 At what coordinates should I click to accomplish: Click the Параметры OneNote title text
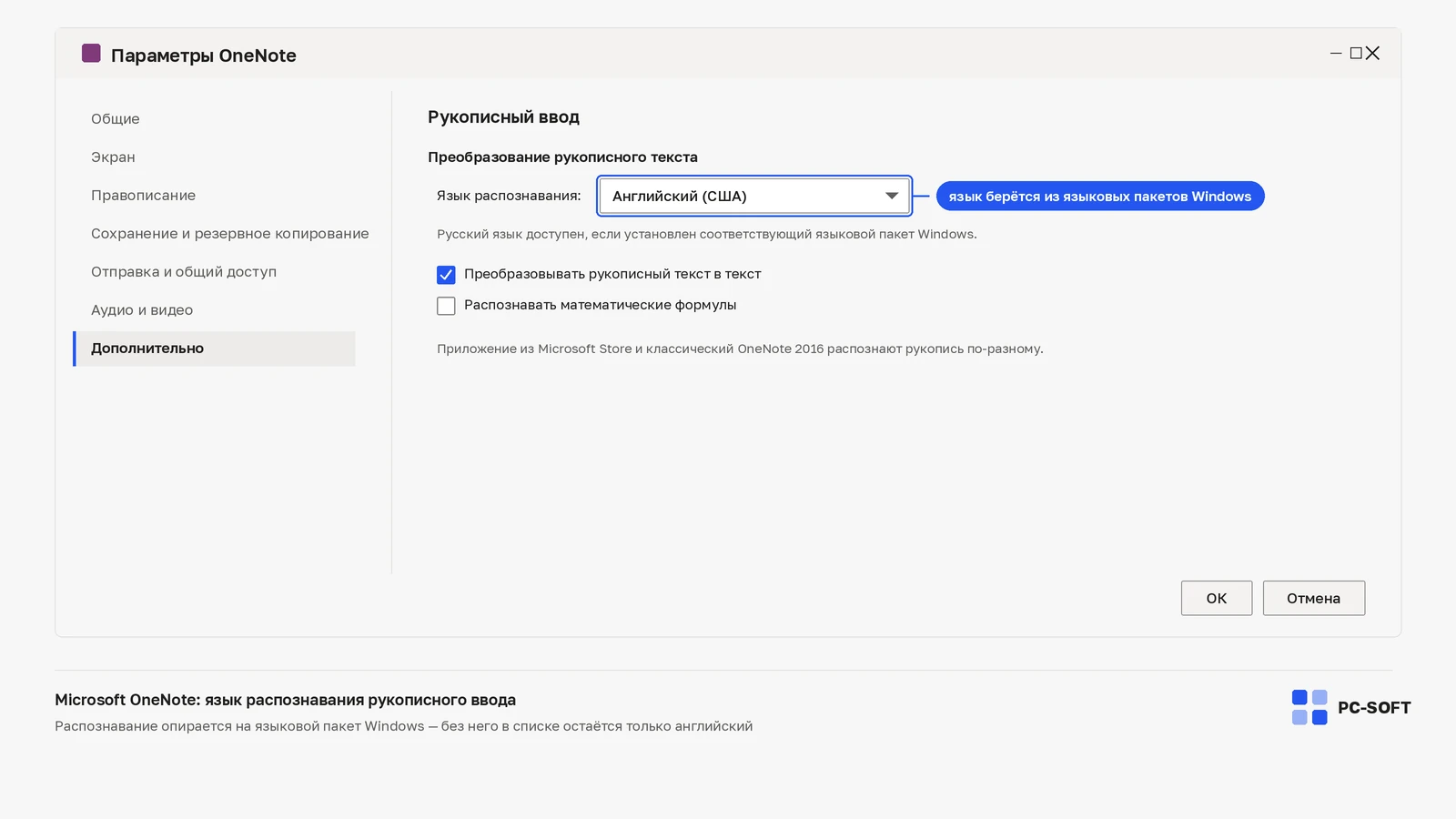[x=204, y=56]
